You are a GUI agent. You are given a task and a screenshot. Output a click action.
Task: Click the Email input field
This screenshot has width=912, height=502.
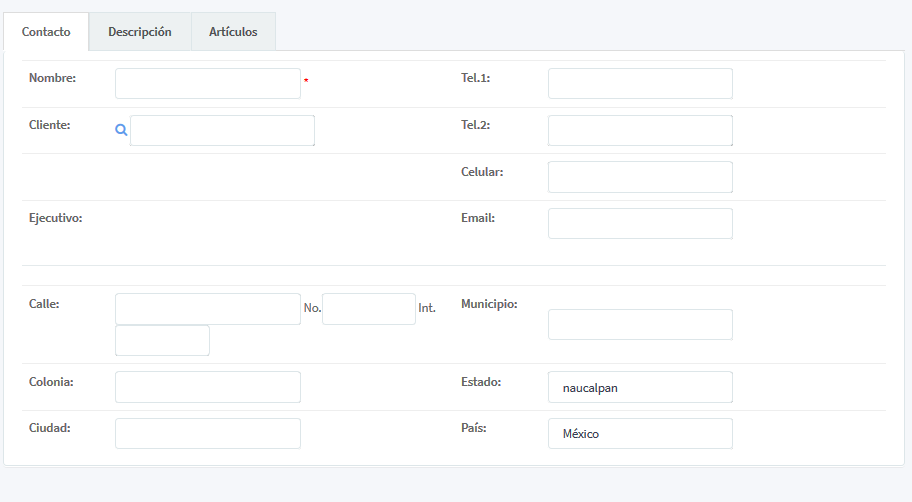click(x=640, y=224)
